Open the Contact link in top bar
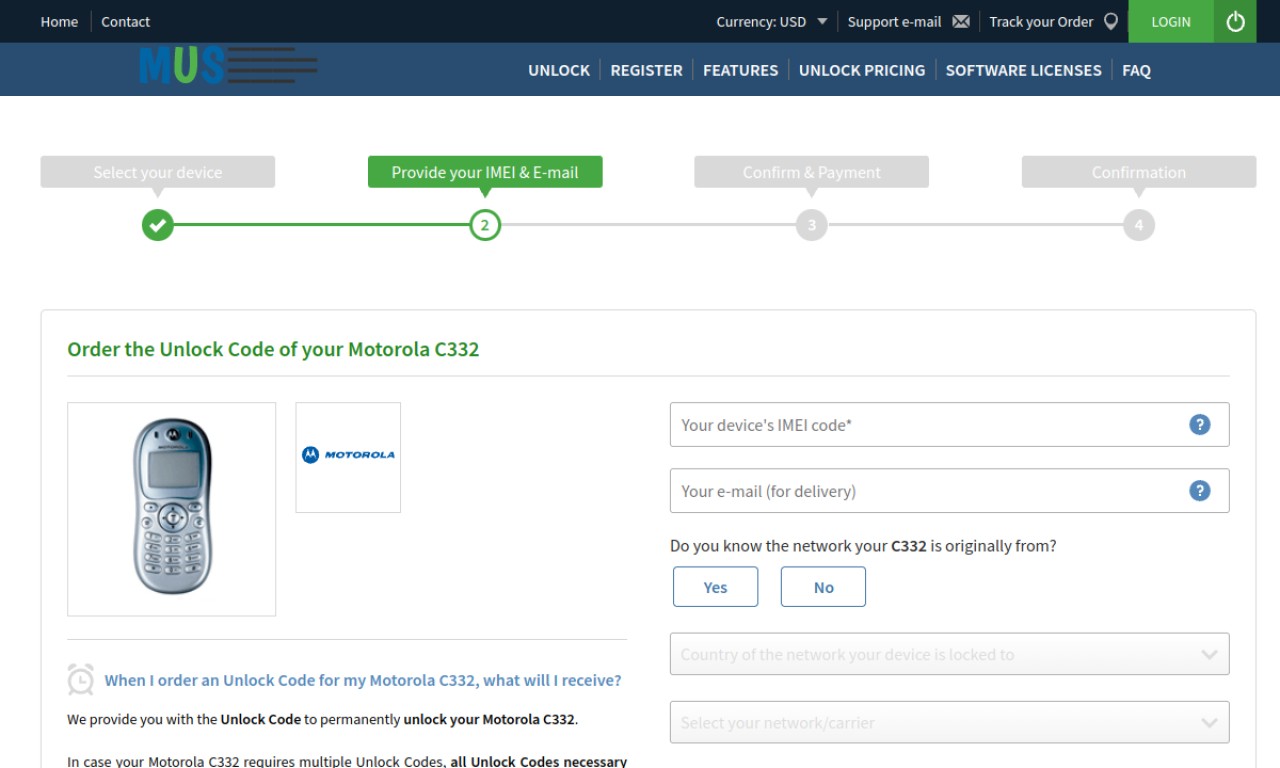Viewport: 1280px width, 768px height. click(126, 22)
